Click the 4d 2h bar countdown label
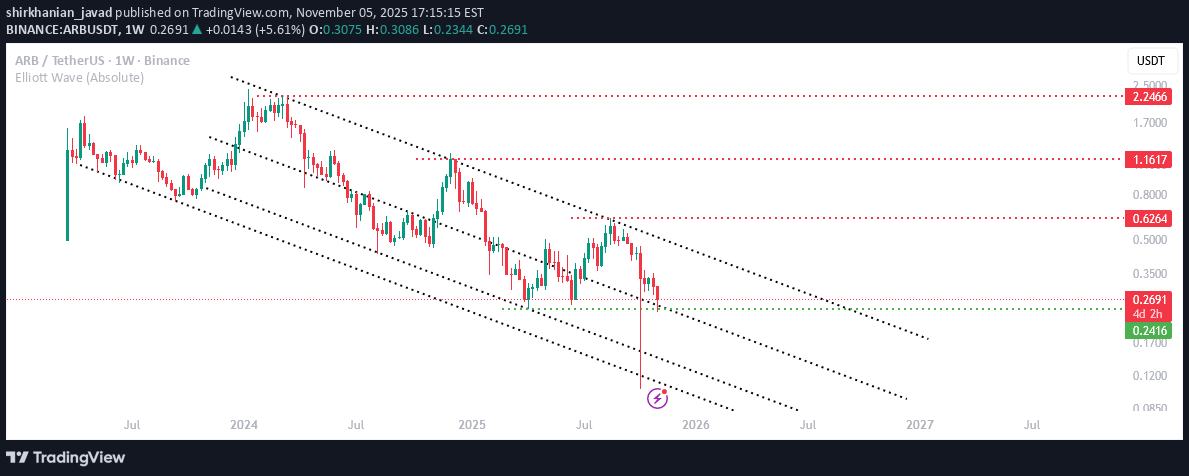Image resolution: width=1189 pixels, height=476 pixels. click(1147, 313)
